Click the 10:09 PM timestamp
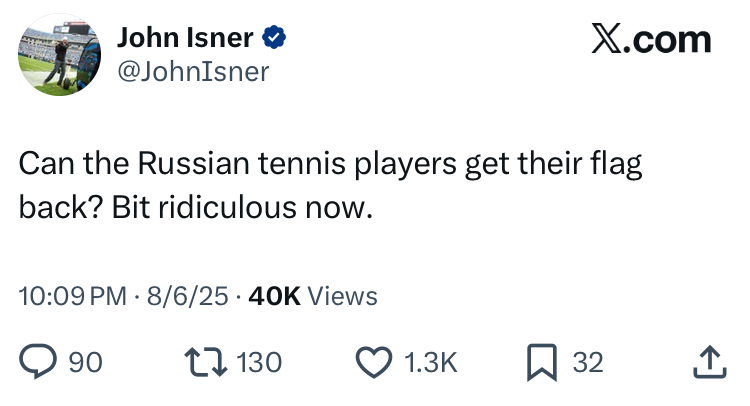 pyautogui.click(x=72, y=296)
